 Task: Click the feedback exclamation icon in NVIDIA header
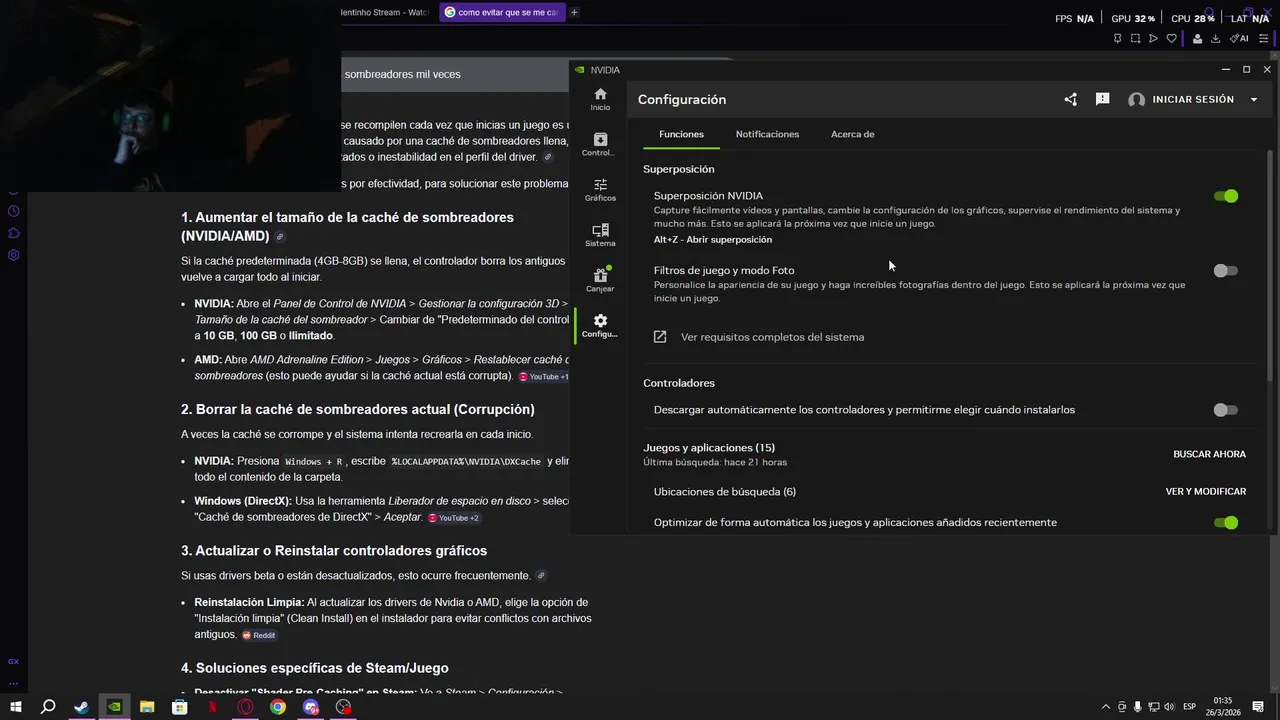(x=1102, y=99)
